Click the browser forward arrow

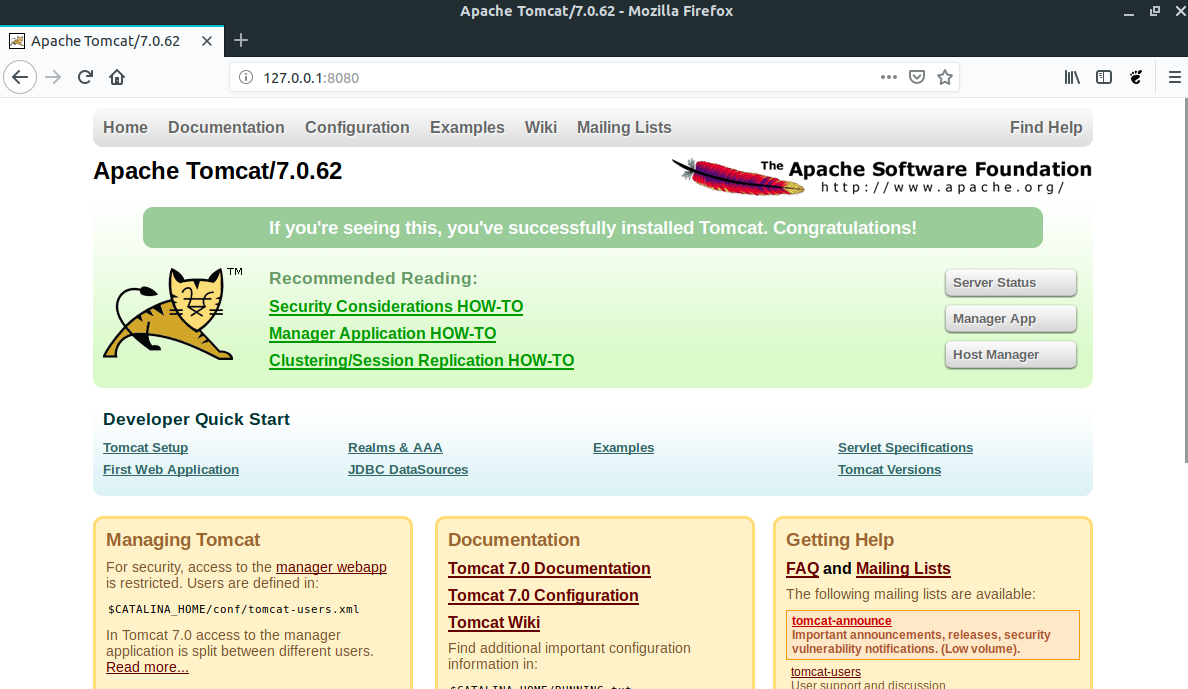point(53,77)
